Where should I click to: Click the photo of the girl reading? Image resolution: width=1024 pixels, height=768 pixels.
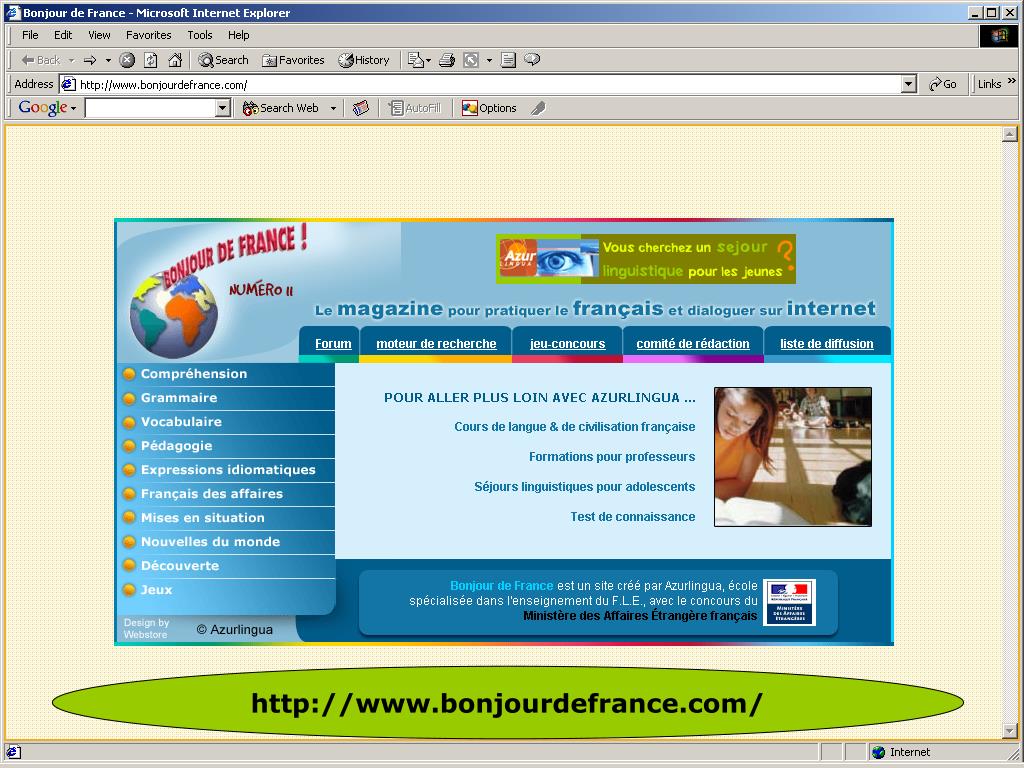coord(793,456)
